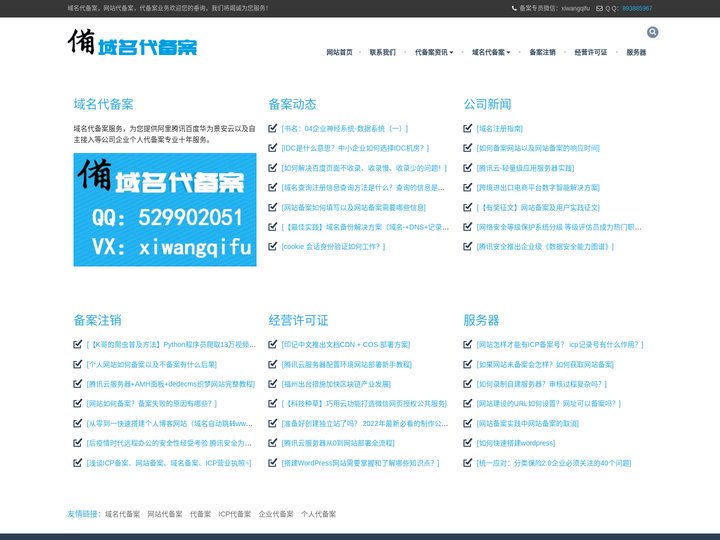Image resolution: width=720 pixels, height=540 pixels.
Task: Open article 如果网站未备案会怎样
Action: coord(545,365)
